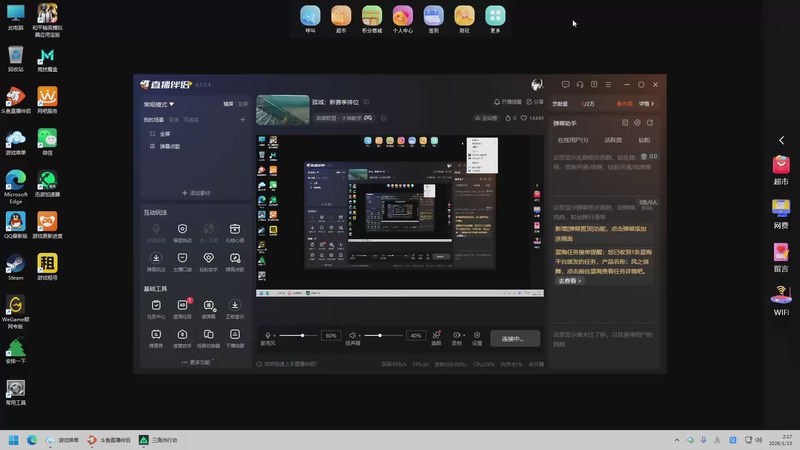
Task: Open 详情 details arrow in contribution bar
Action: [x=646, y=104]
